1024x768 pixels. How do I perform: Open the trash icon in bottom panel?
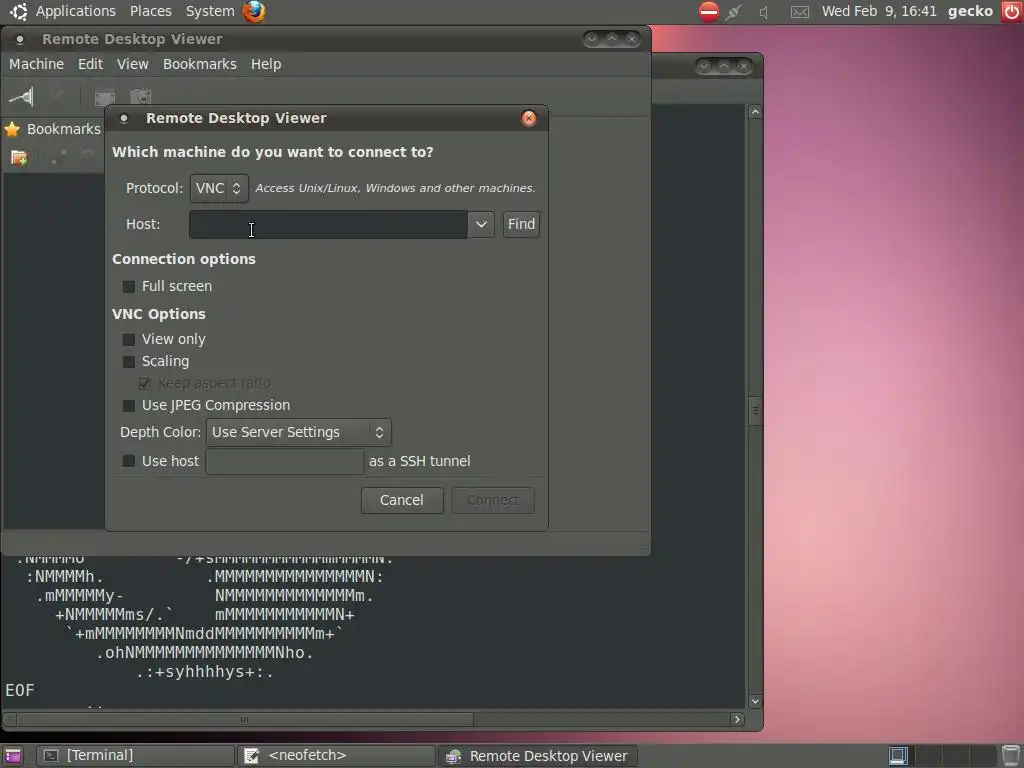tap(1010, 756)
